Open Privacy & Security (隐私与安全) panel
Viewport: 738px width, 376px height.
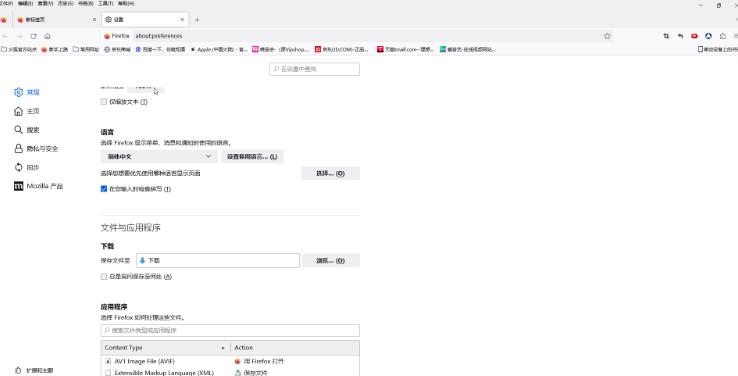(x=36, y=149)
